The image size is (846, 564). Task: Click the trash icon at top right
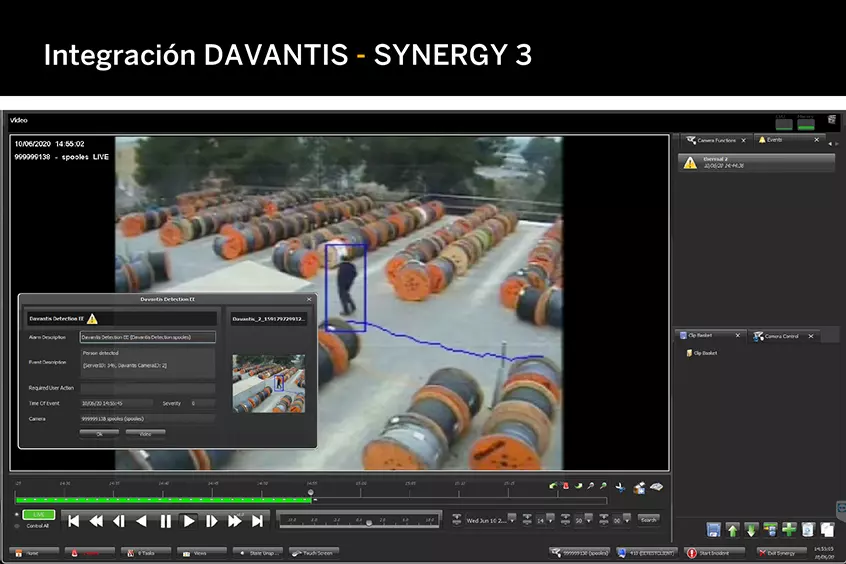(831, 119)
